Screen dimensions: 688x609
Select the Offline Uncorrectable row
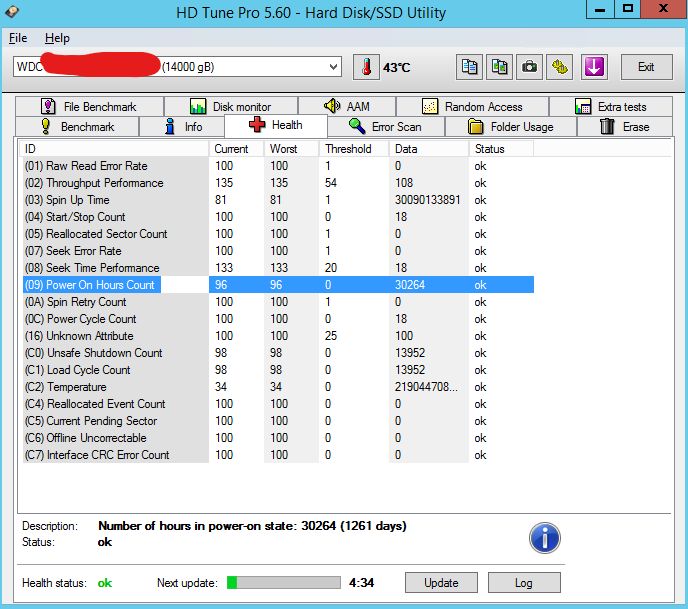click(278, 438)
